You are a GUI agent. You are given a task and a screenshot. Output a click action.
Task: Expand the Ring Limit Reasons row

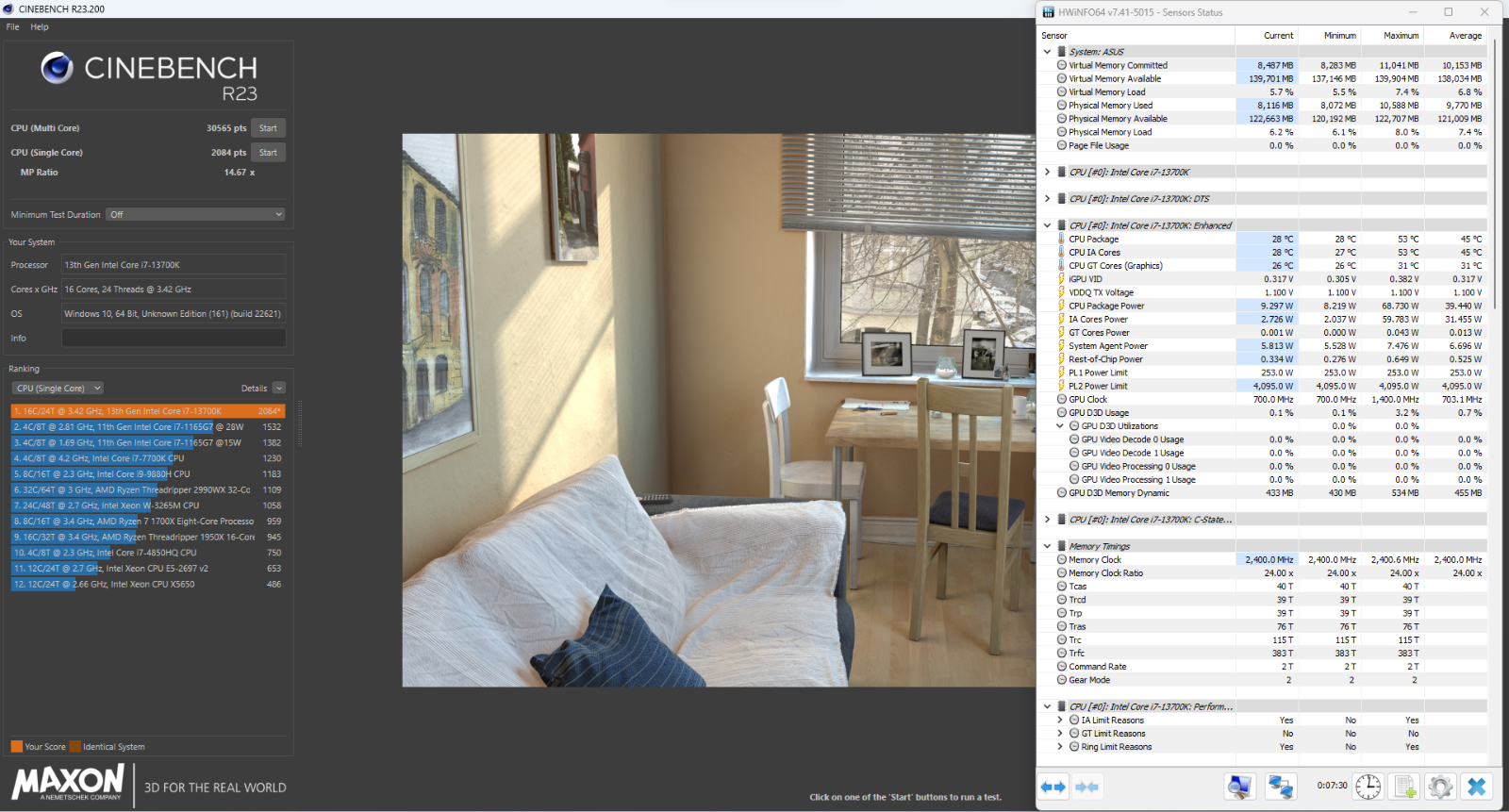pos(1060,747)
